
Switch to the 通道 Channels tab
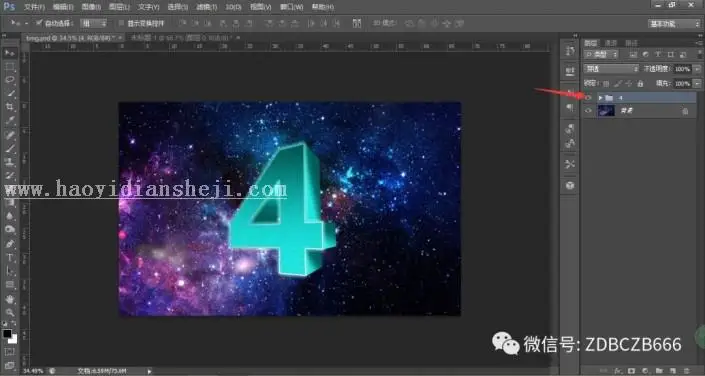tap(611, 43)
